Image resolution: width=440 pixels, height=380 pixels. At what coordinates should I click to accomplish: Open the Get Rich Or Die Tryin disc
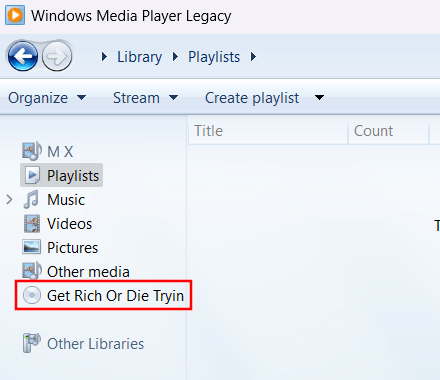[x=115, y=296]
